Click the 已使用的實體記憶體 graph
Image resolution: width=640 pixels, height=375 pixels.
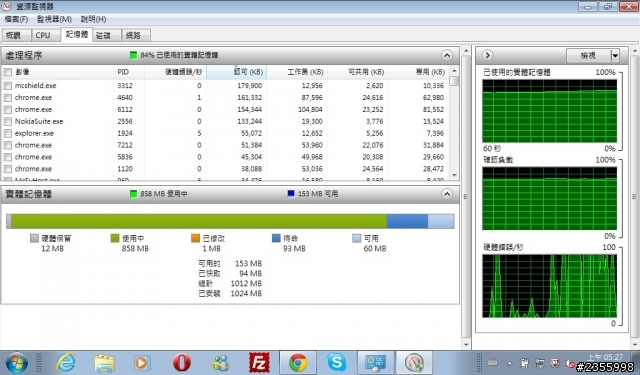point(549,111)
